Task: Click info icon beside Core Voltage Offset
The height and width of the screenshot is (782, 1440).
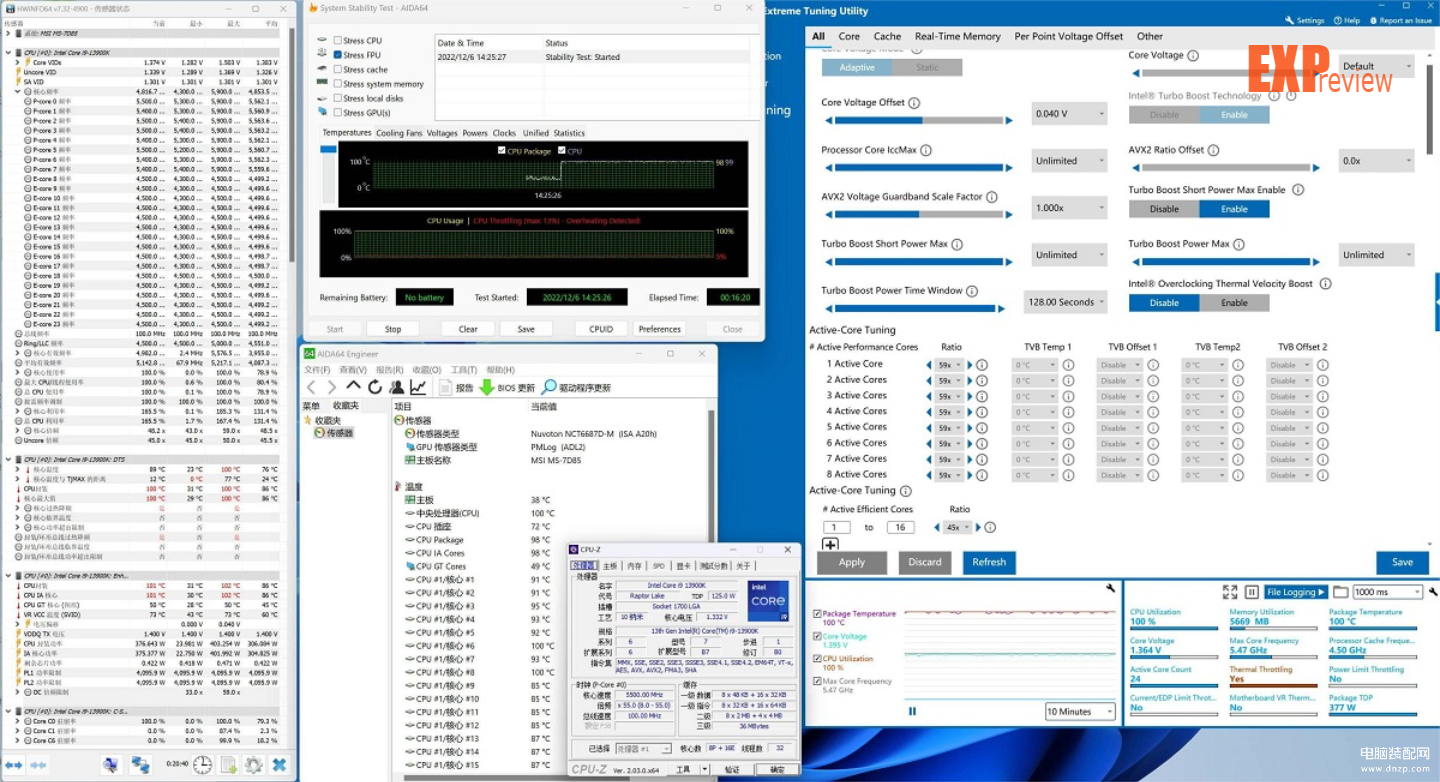Action: 914,103
